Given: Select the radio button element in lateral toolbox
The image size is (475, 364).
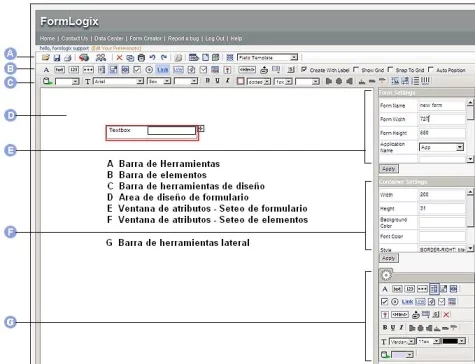Looking at the screenshot, I should pyautogui.click(x=395, y=302).
